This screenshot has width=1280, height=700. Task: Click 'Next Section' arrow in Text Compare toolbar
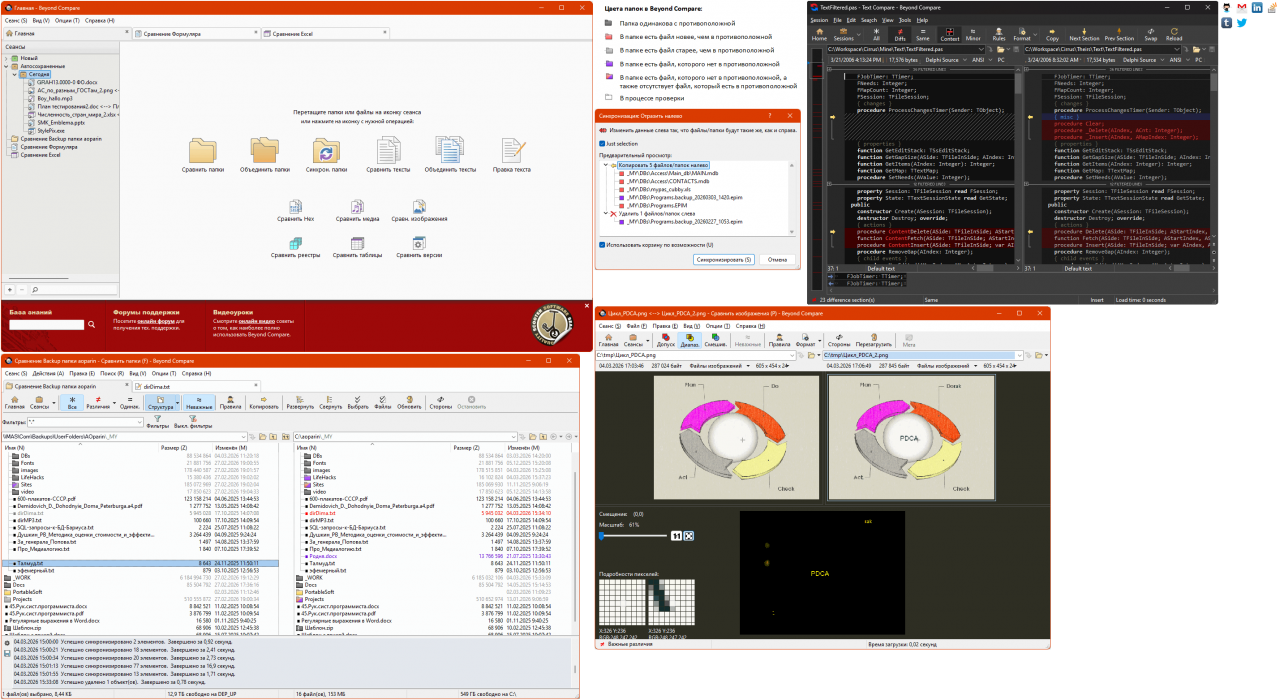click(x=1083, y=33)
